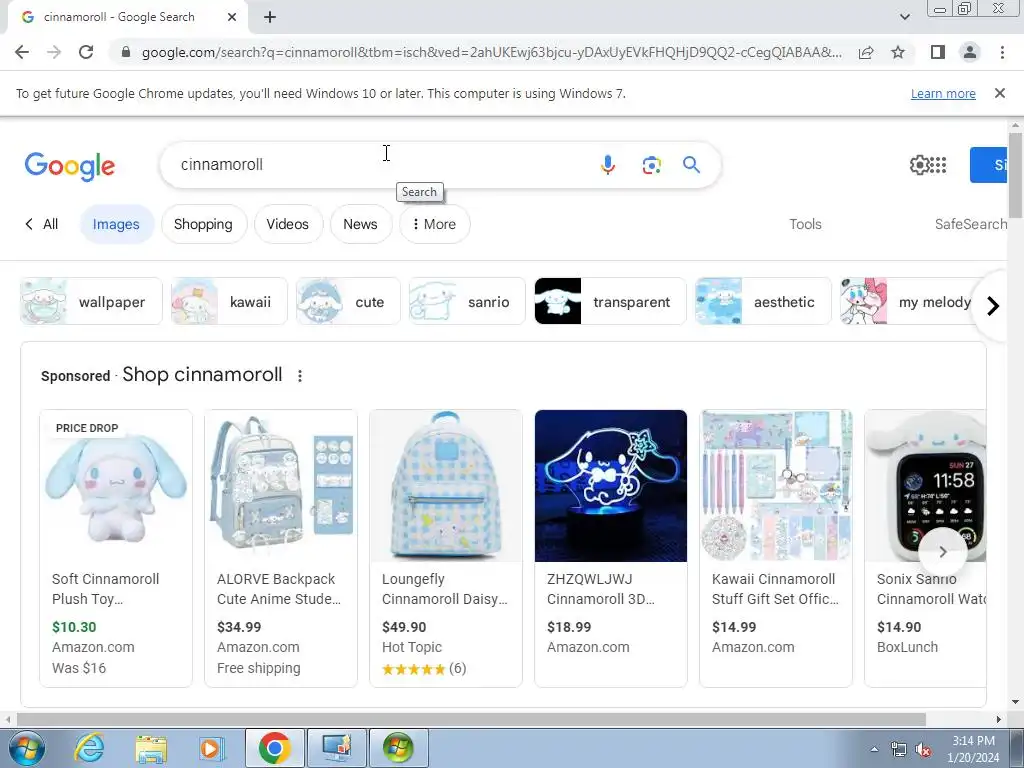
Task: Select the wallpaper suggestion chip
Action: pos(91,301)
